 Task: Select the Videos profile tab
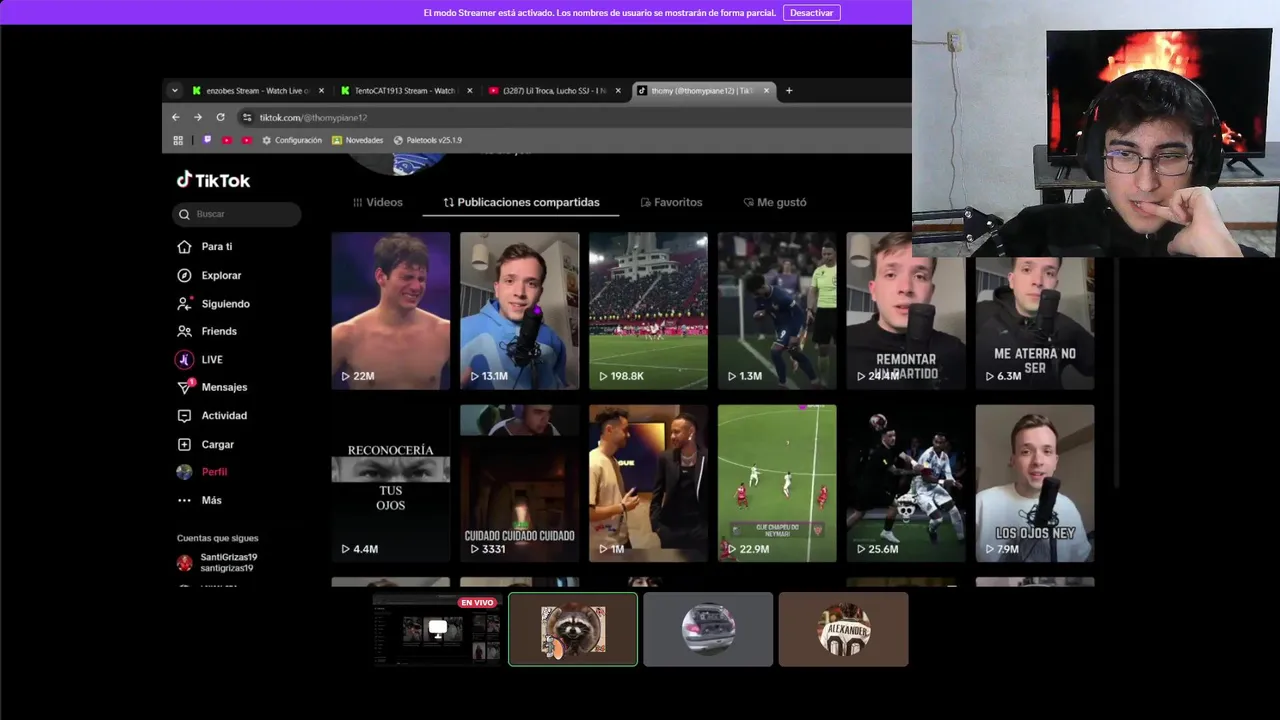pyautogui.click(x=378, y=202)
